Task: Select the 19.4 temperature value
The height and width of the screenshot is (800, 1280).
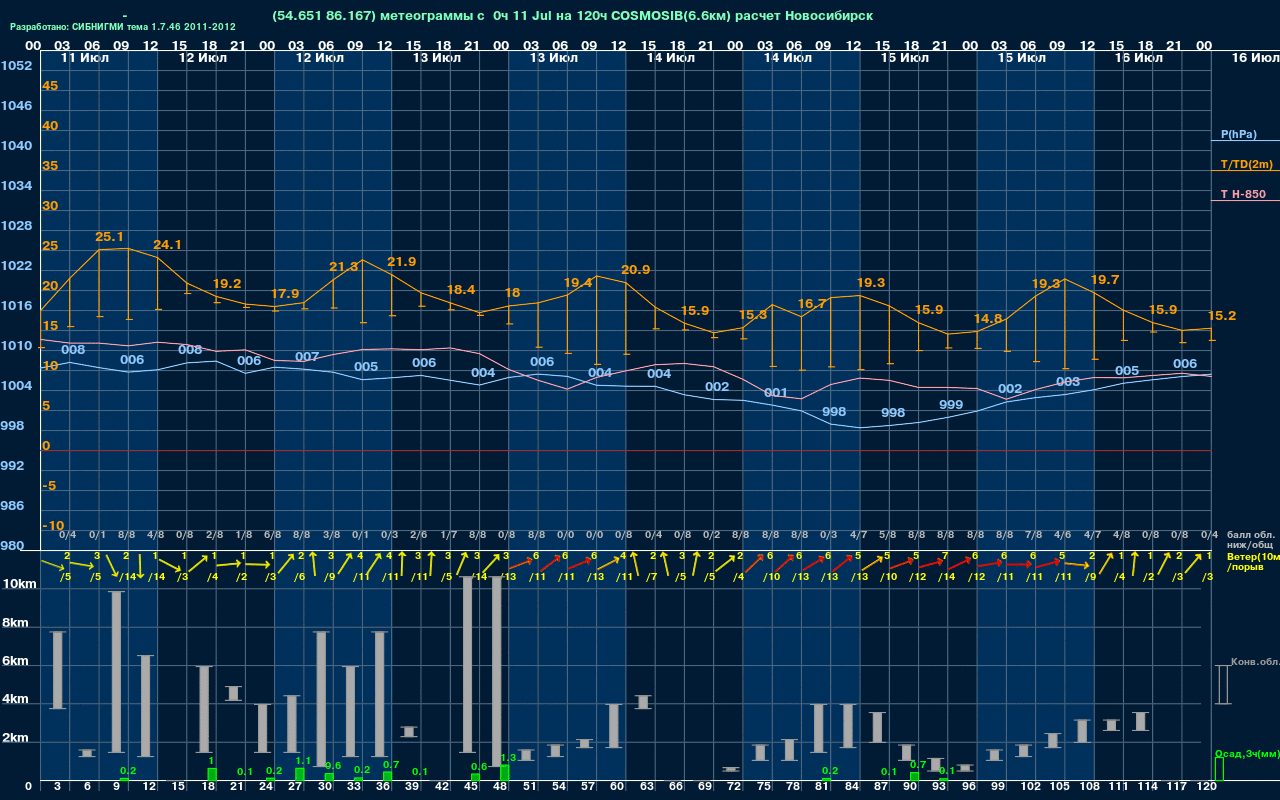Action: [x=578, y=283]
